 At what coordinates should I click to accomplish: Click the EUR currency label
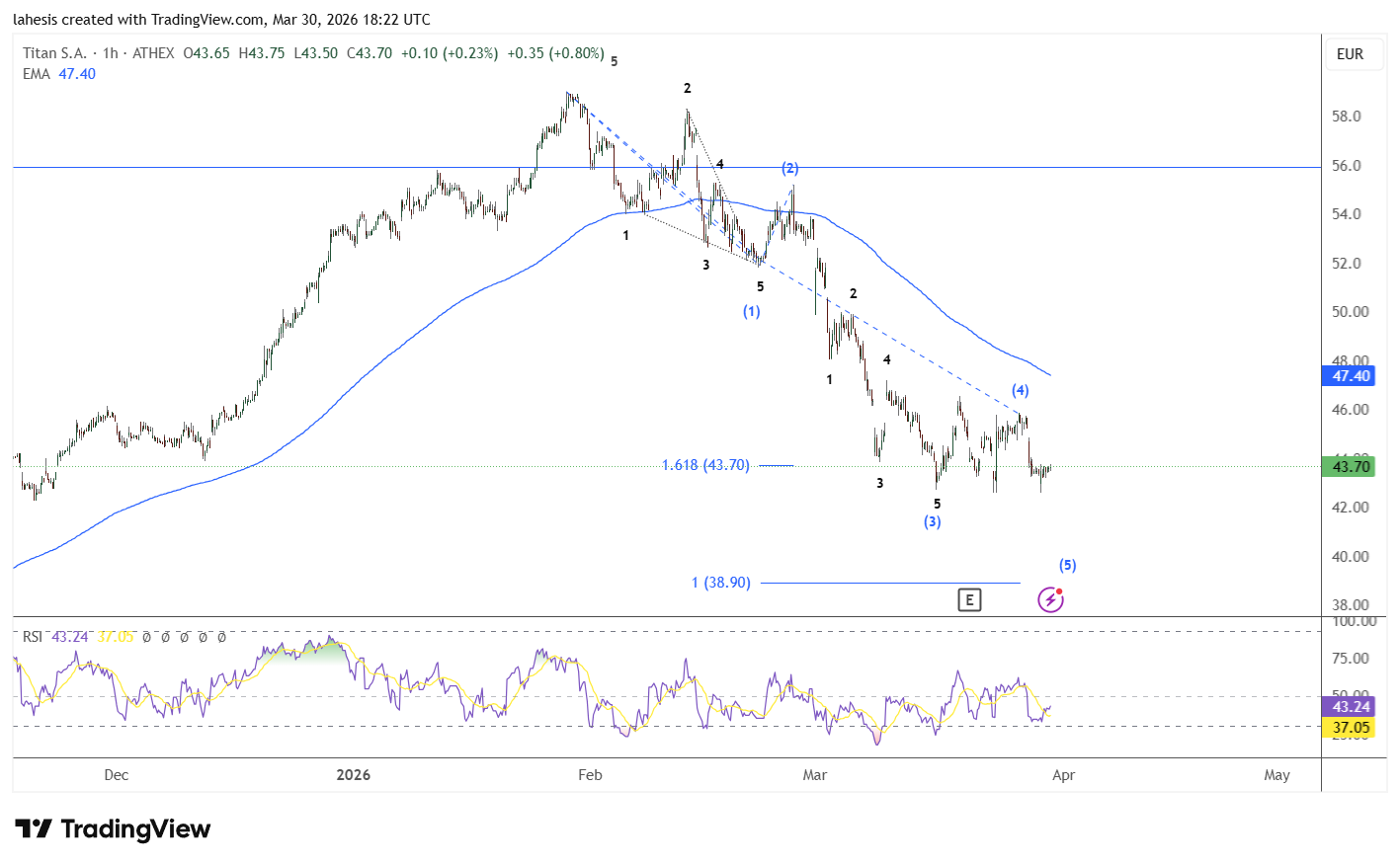pyautogui.click(x=1350, y=54)
